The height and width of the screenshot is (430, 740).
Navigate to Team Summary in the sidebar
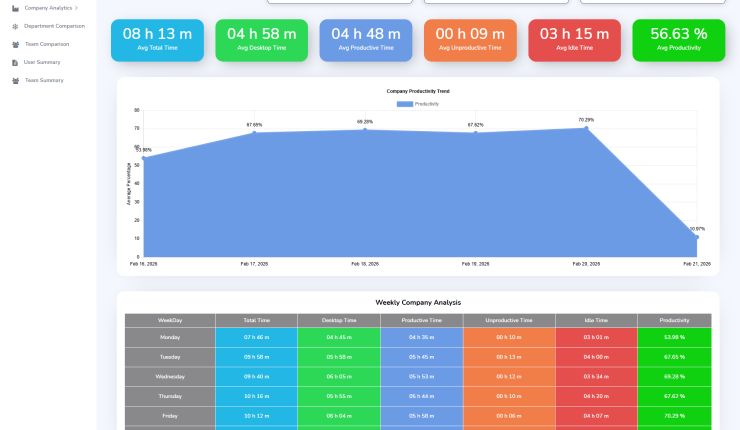pyautogui.click(x=44, y=80)
